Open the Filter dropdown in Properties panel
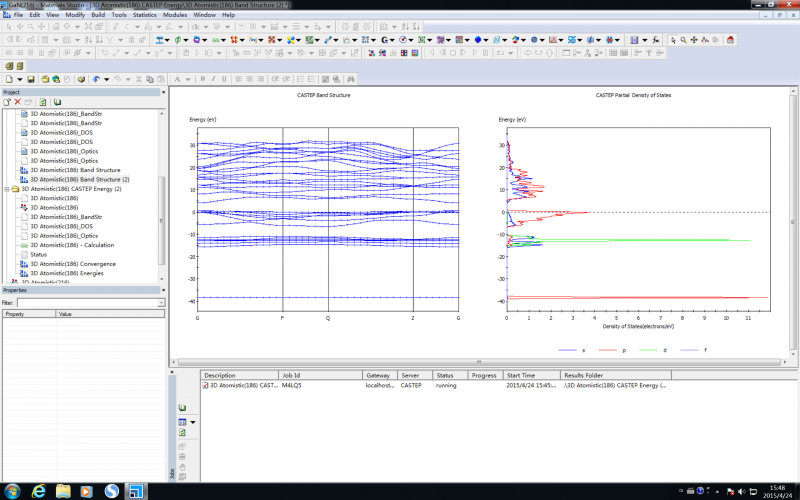The image size is (800, 500). click(160, 302)
